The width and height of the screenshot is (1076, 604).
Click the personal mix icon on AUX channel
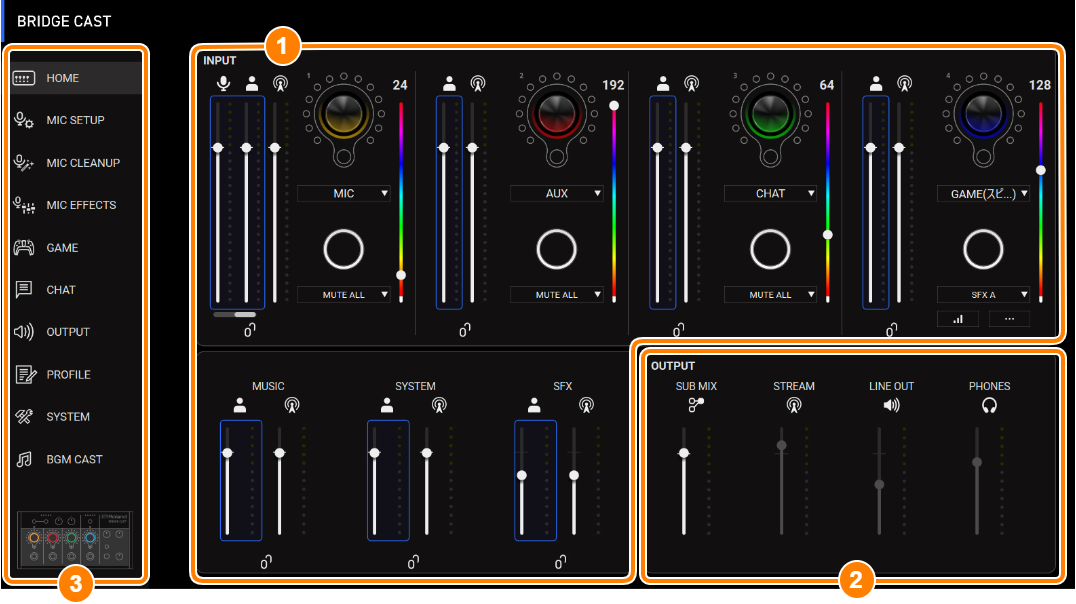click(x=449, y=84)
